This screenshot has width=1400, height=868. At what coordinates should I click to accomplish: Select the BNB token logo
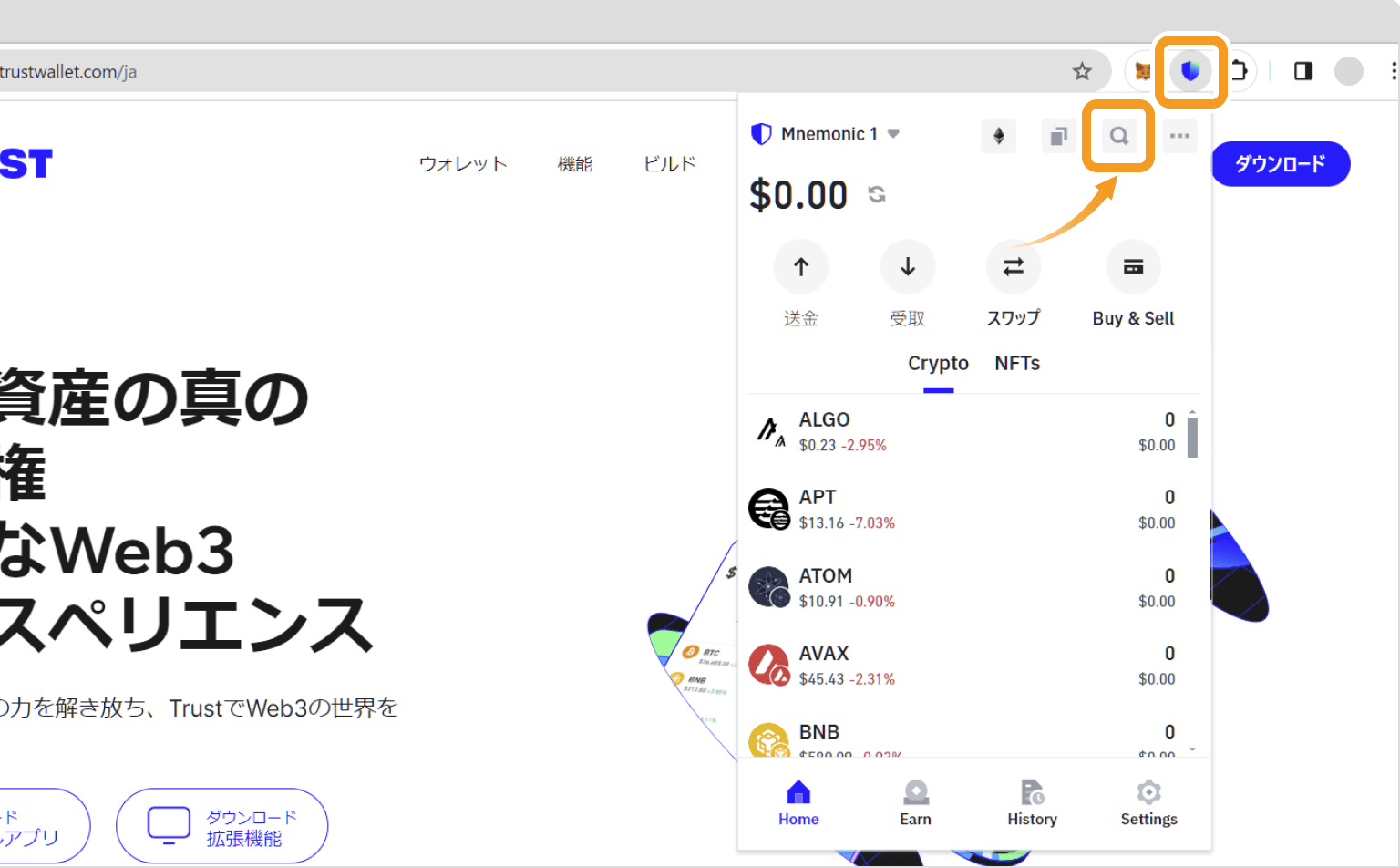coord(769,740)
